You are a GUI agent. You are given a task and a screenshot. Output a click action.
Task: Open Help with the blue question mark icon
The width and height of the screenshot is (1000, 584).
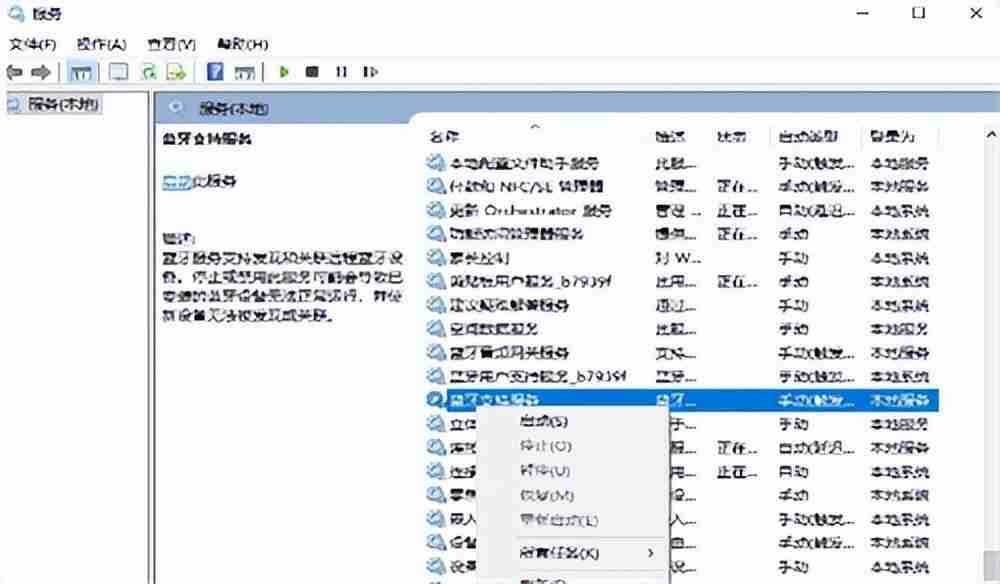pos(216,71)
